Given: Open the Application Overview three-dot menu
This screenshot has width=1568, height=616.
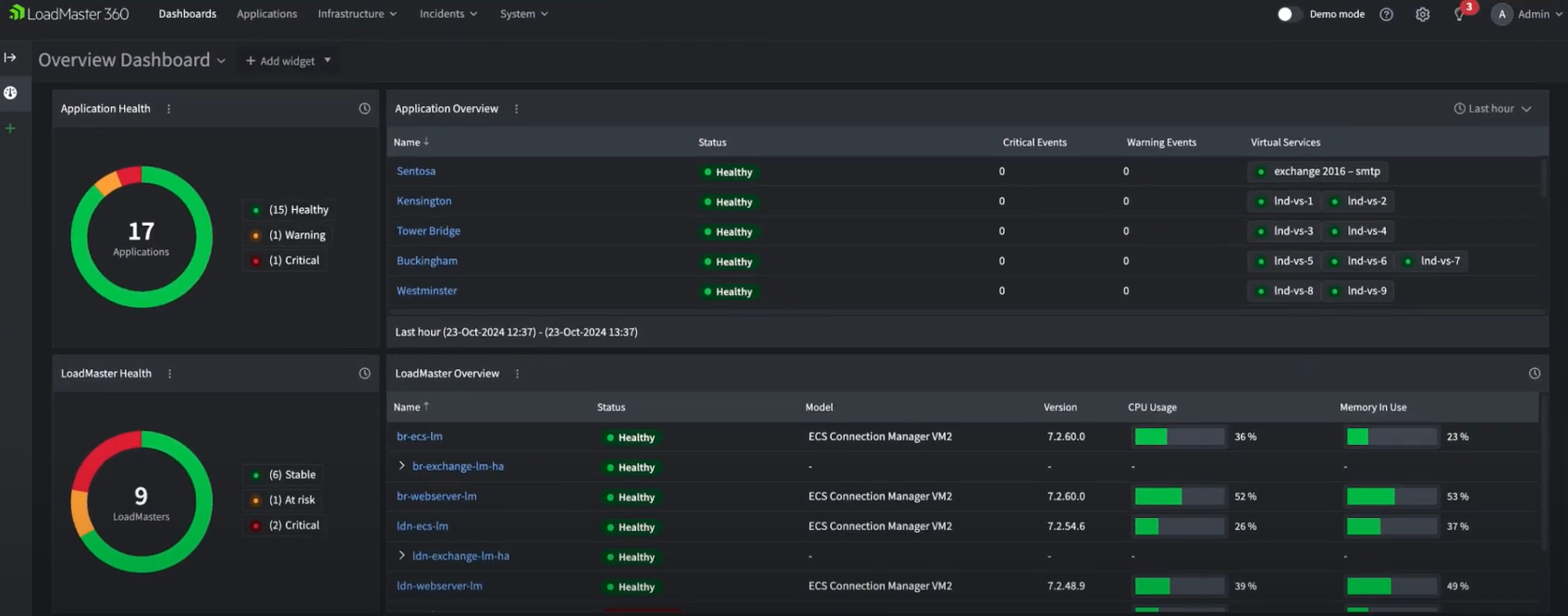Looking at the screenshot, I should [x=516, y=109].
